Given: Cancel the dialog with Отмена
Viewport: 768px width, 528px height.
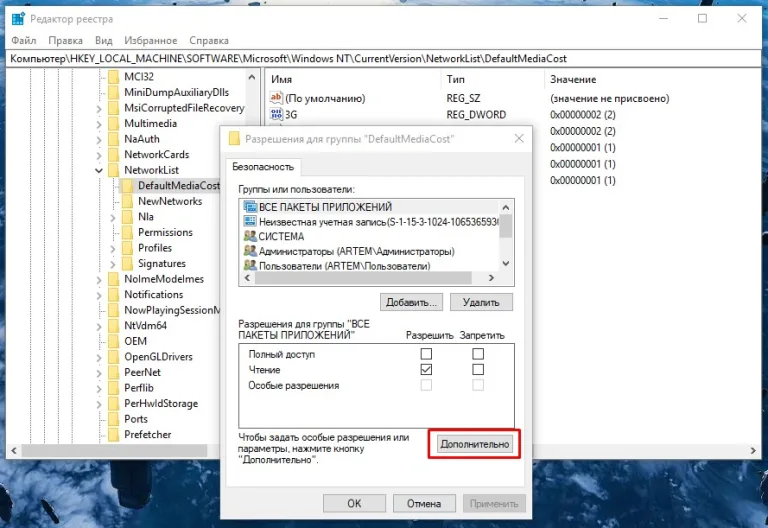Looking at the screenshot, I should pyautogui.click(x=424, y=504).
